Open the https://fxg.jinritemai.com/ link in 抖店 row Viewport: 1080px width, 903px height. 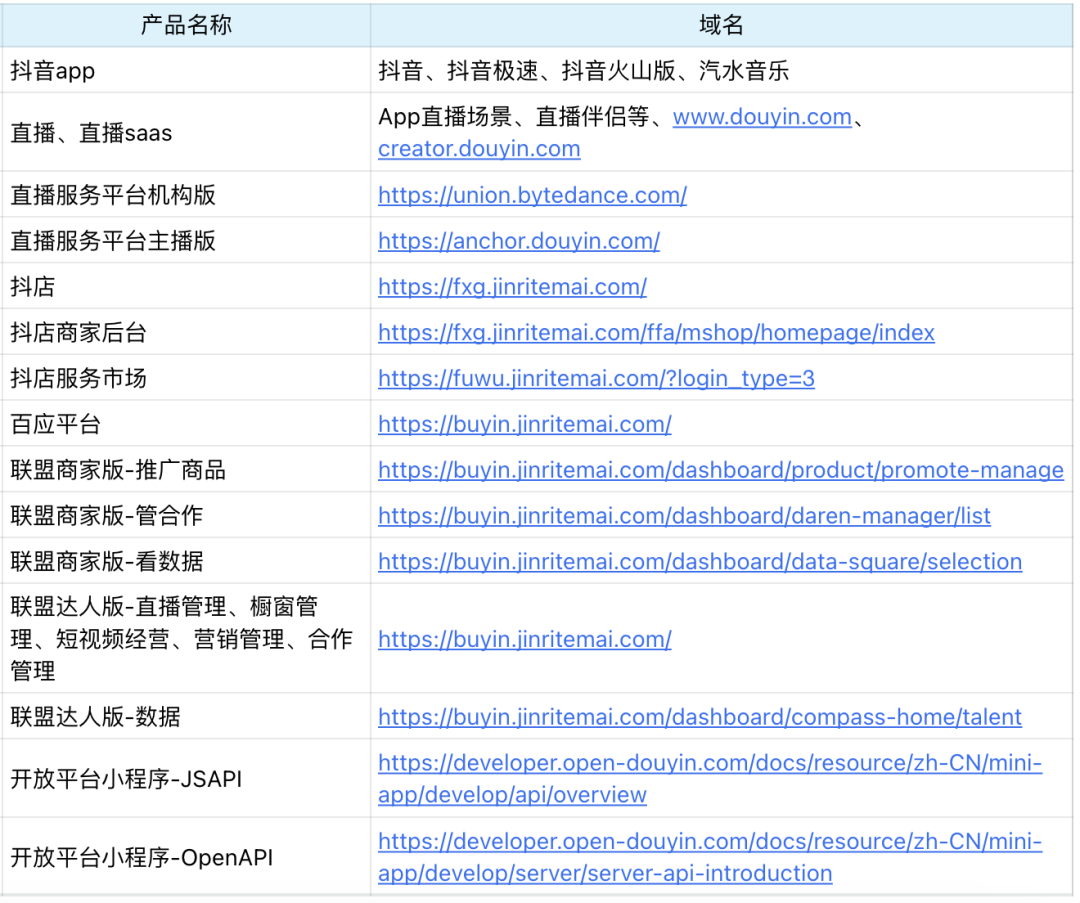pyautogui.click(x=512, y=287)
